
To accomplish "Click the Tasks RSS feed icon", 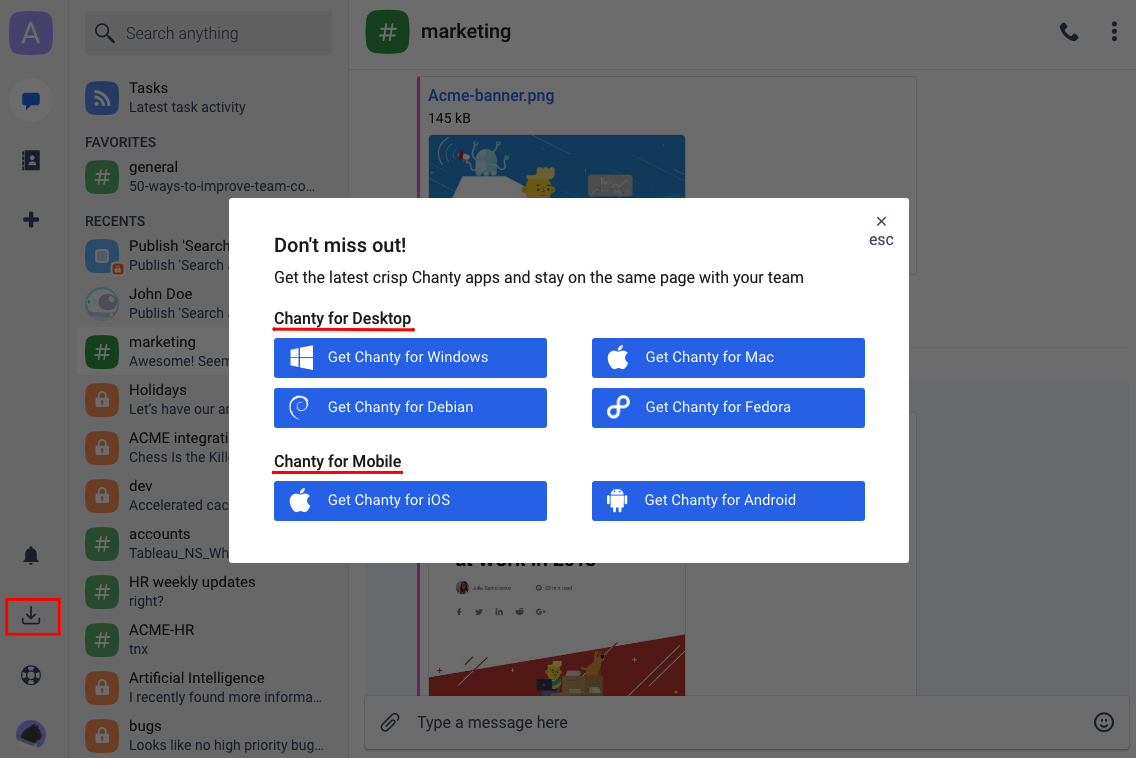I will (102, 98).
